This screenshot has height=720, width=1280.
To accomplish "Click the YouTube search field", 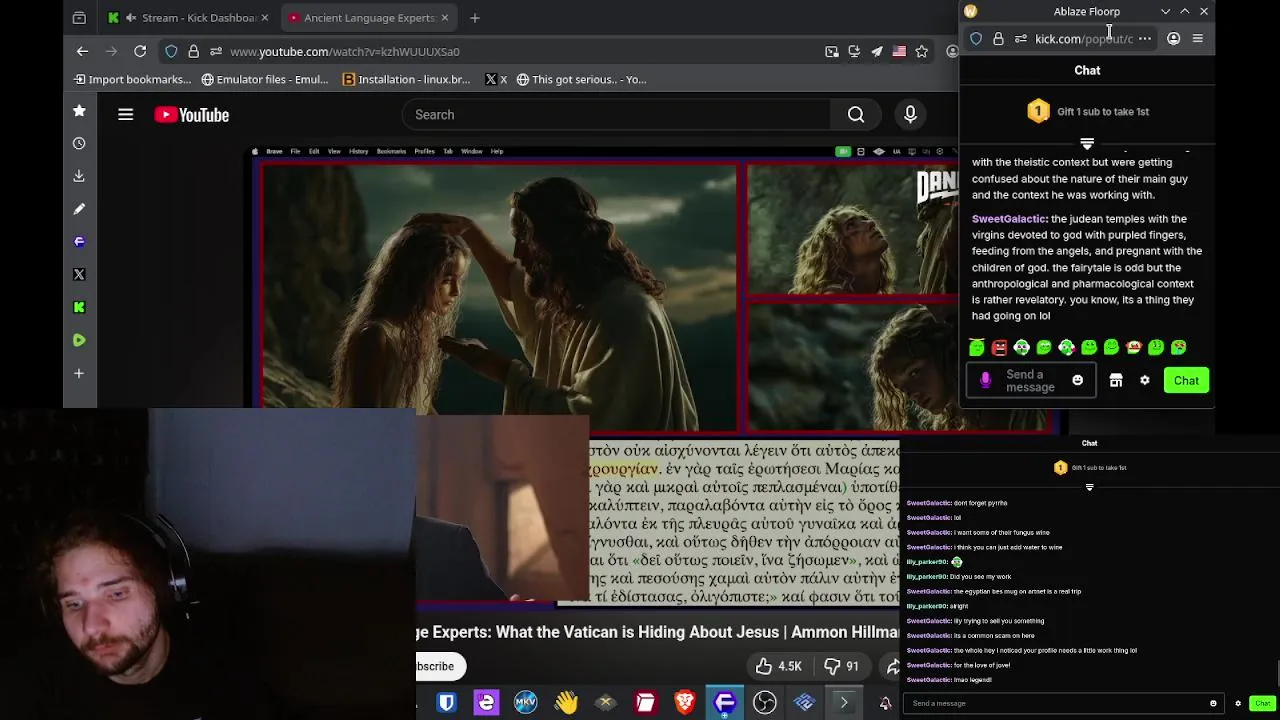I will (x=617, y=115).
